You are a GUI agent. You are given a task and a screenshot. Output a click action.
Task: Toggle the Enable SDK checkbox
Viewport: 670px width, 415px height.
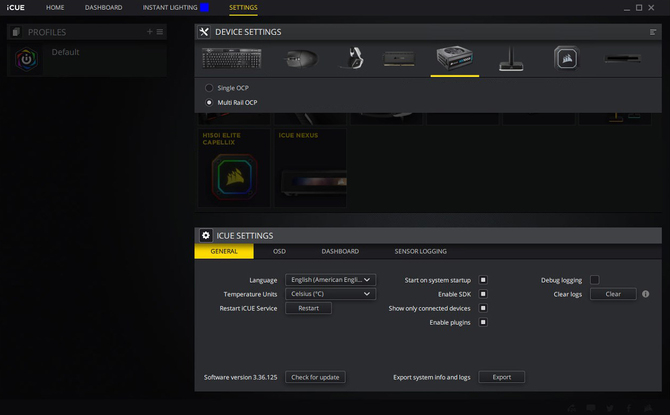[483, 294]
